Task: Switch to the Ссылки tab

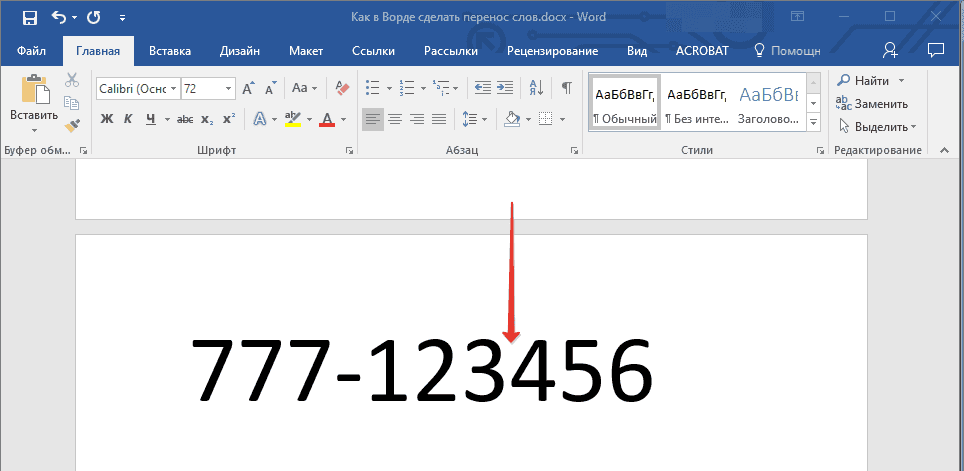Action: click(373, 51)
